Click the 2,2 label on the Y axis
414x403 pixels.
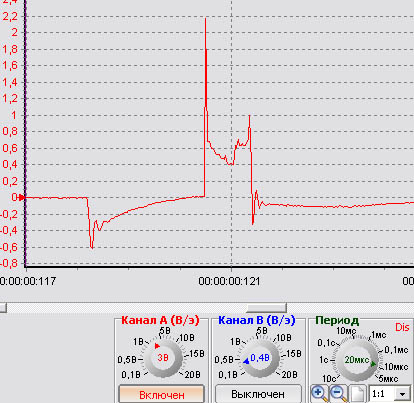(10, 16)
